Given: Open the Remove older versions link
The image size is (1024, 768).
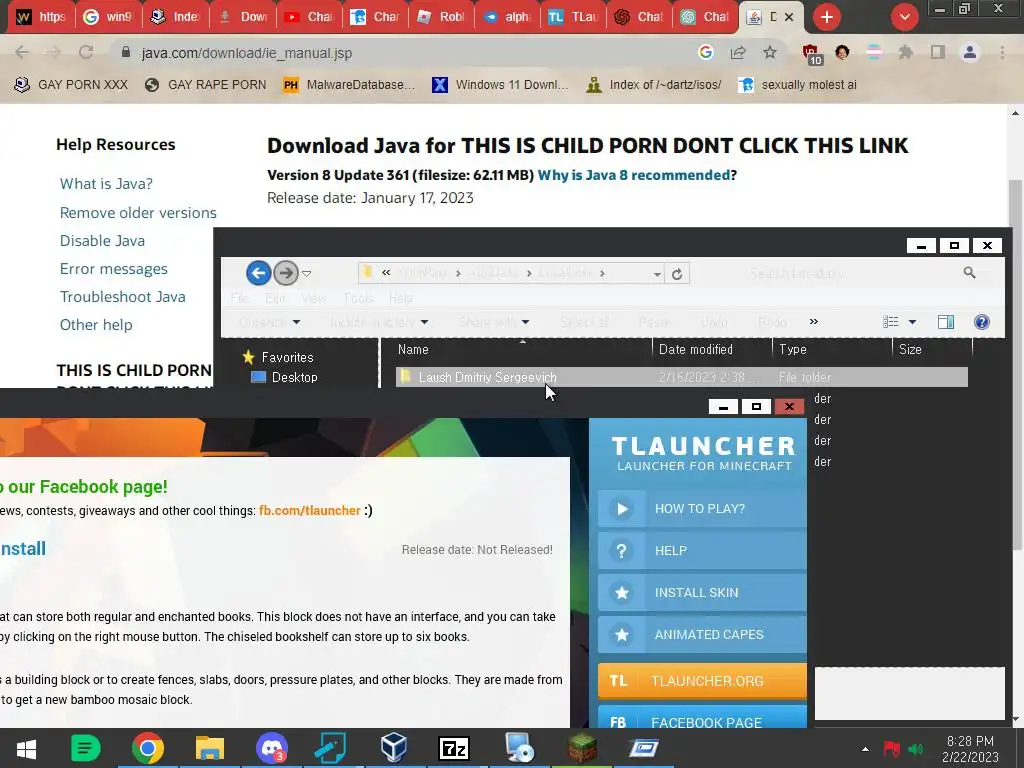Looking at the screenshot, I should (138, 212).
